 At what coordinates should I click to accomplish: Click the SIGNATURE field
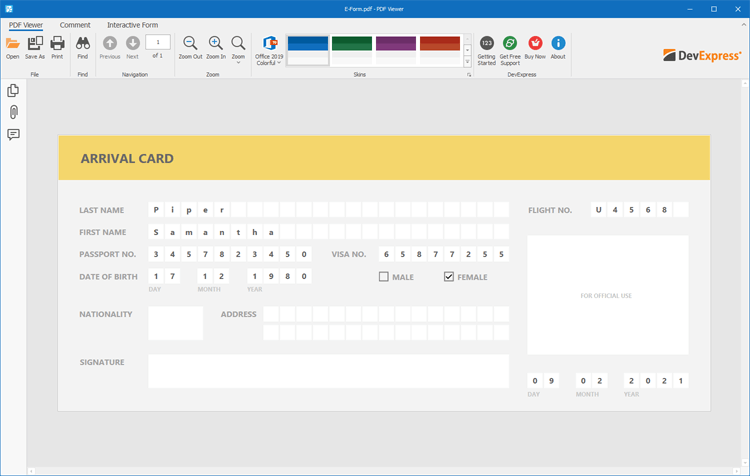(329, 371)
